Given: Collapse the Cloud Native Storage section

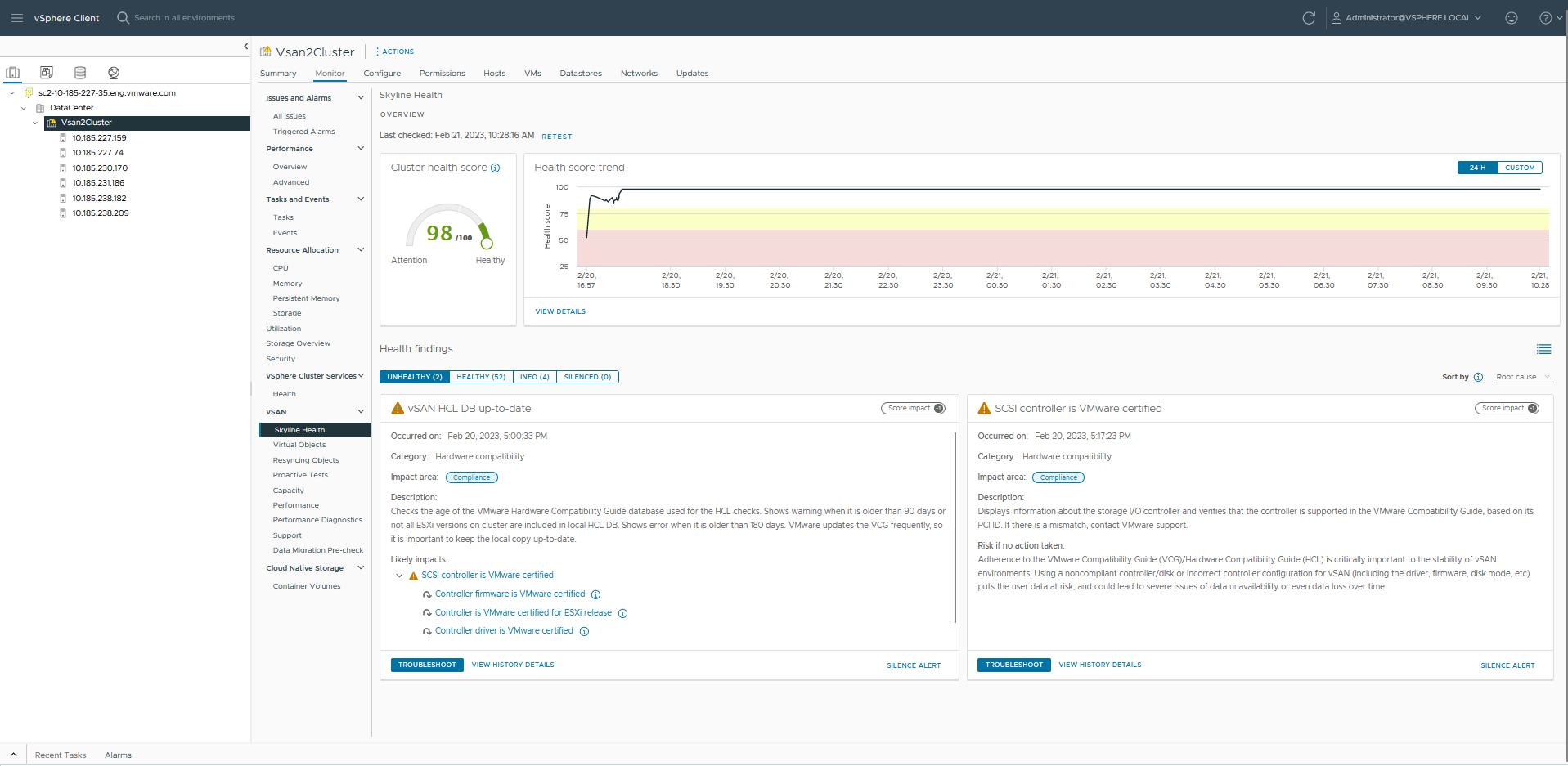Looking at the screenshot, I should point(361,568).
